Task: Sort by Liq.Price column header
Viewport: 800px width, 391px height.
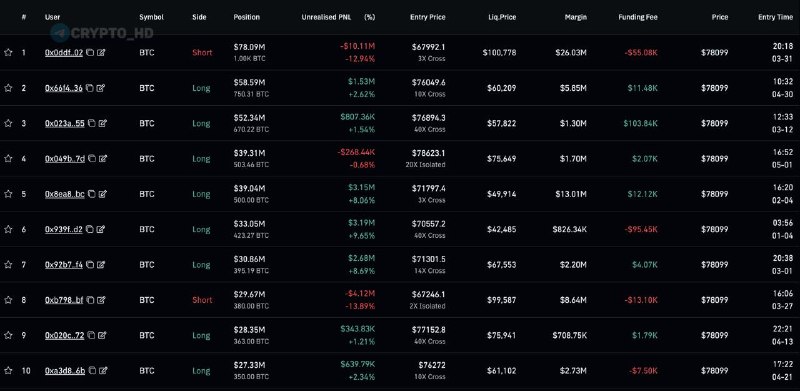Action: [502, 17]
